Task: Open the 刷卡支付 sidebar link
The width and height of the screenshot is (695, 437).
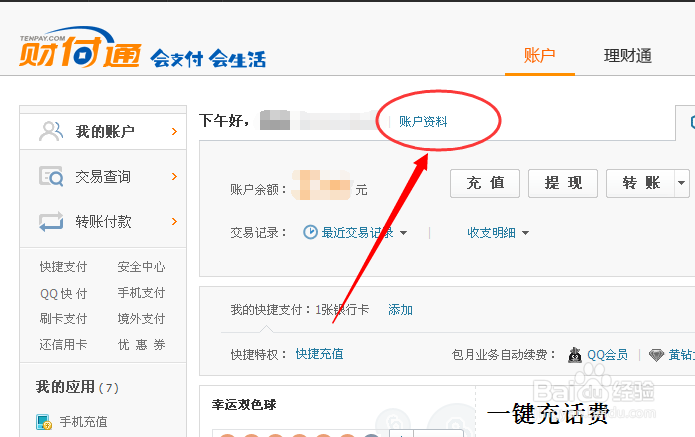Action: click(x=63, y=319)
